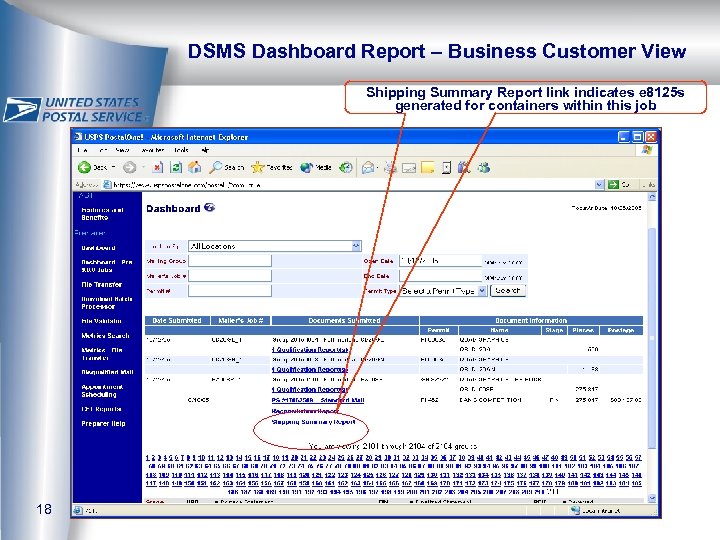
Task: Open the File menu
Action: coord(82,151)
